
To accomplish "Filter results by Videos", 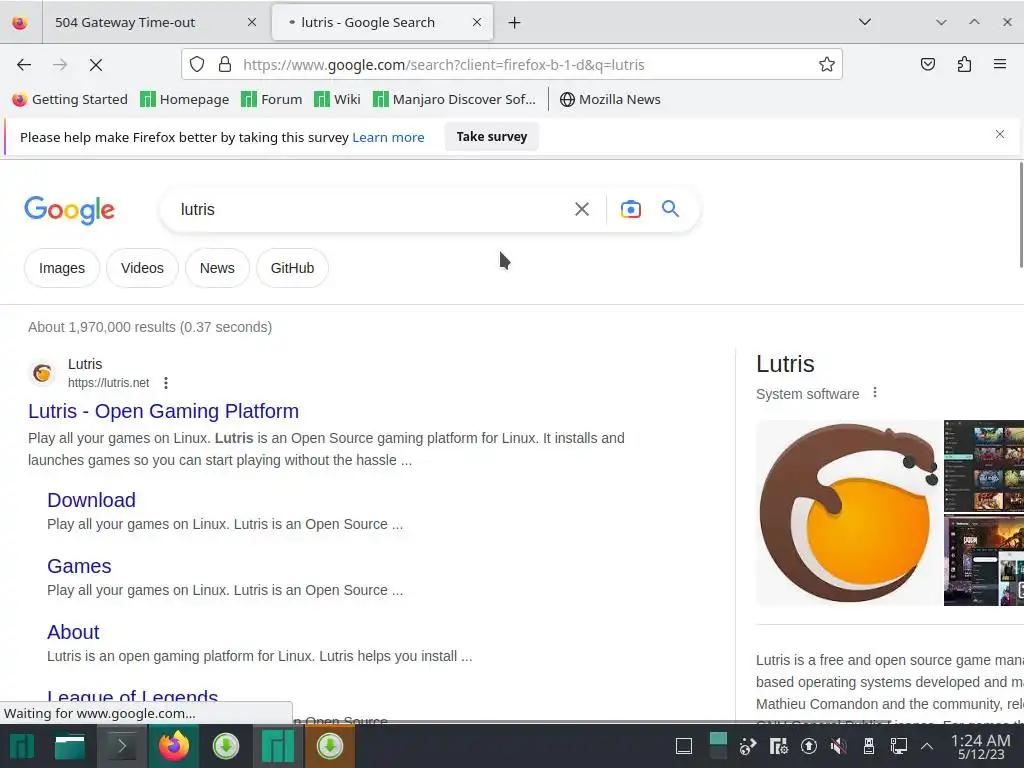I will (142, 268).
